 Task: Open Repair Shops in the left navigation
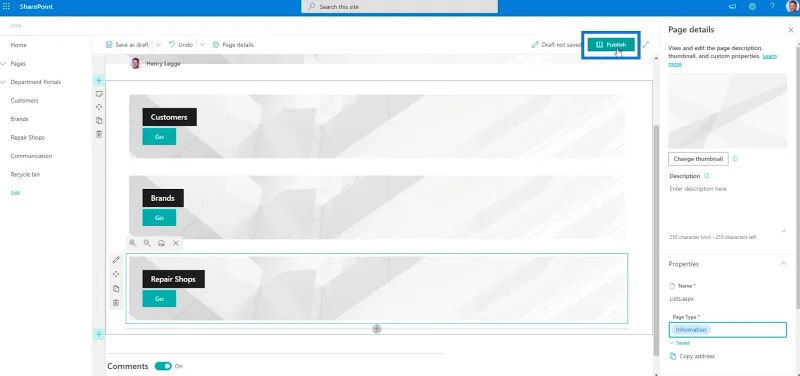28,138
